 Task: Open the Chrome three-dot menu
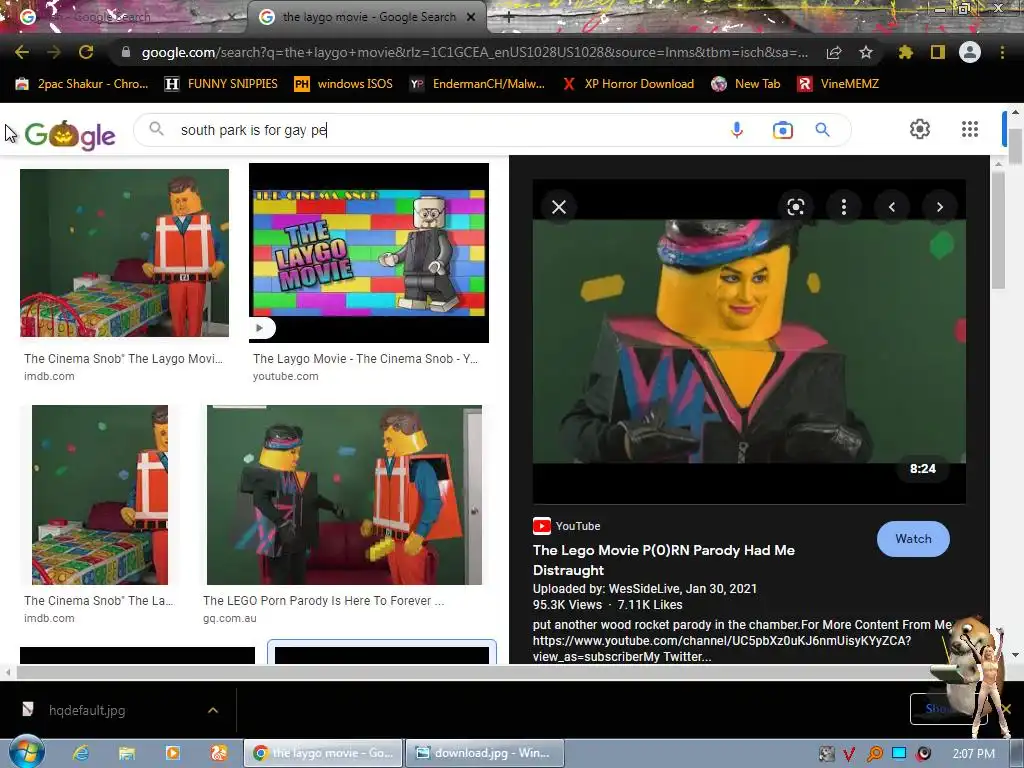point(1002,52)
